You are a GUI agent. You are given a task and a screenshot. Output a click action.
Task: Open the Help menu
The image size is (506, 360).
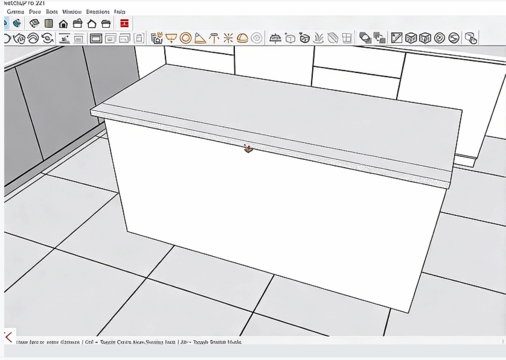(120, 12)
